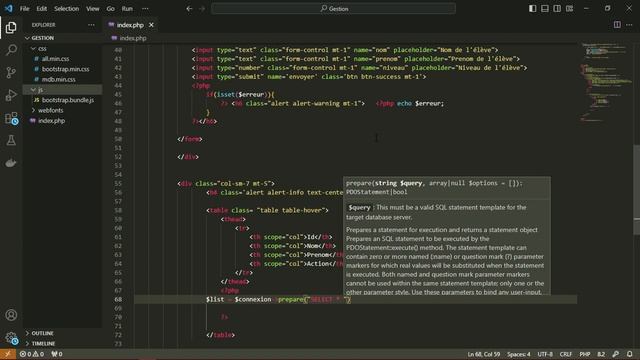The height and width of the screenshot is (360, 640).
Task: Open the File menu
Action: [24, 8]
